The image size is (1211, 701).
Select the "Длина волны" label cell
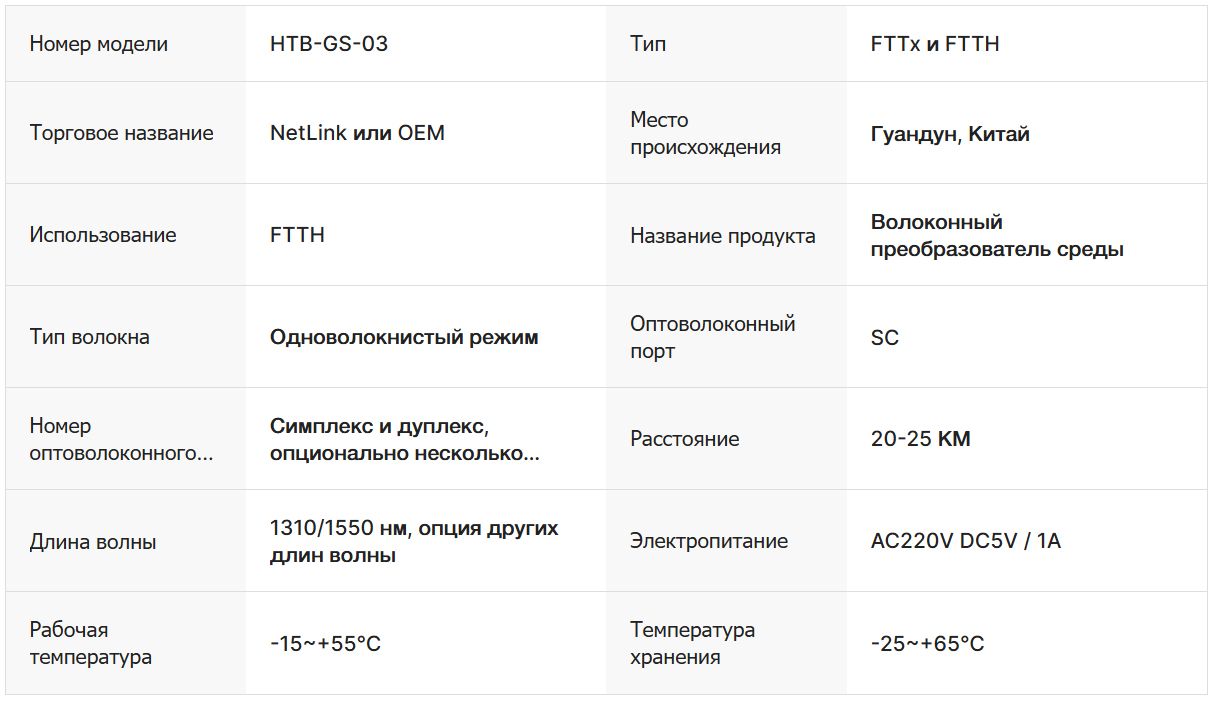[x=93, y=543]
